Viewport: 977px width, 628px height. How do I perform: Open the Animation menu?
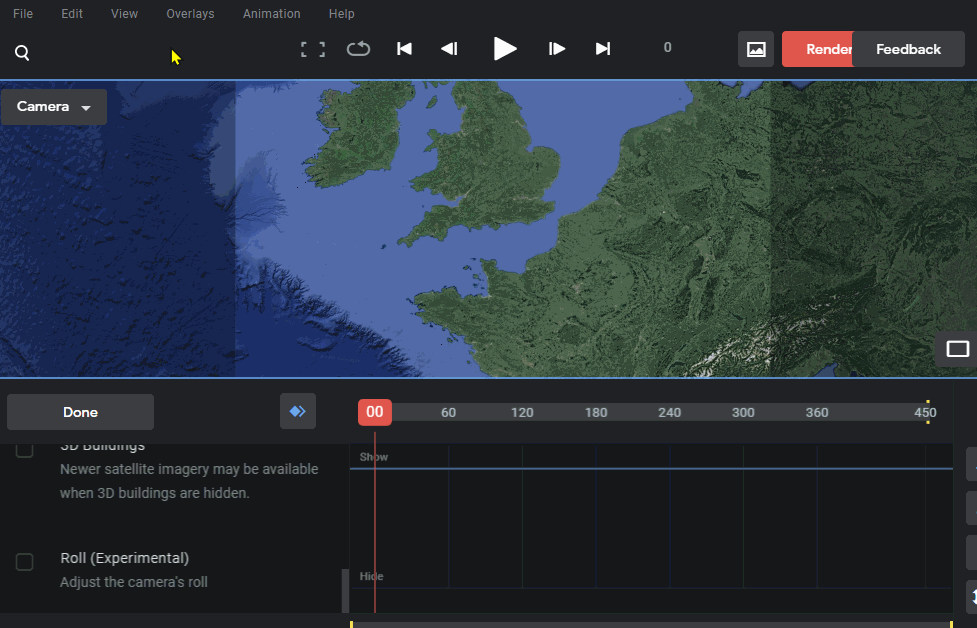pos(271,14)
